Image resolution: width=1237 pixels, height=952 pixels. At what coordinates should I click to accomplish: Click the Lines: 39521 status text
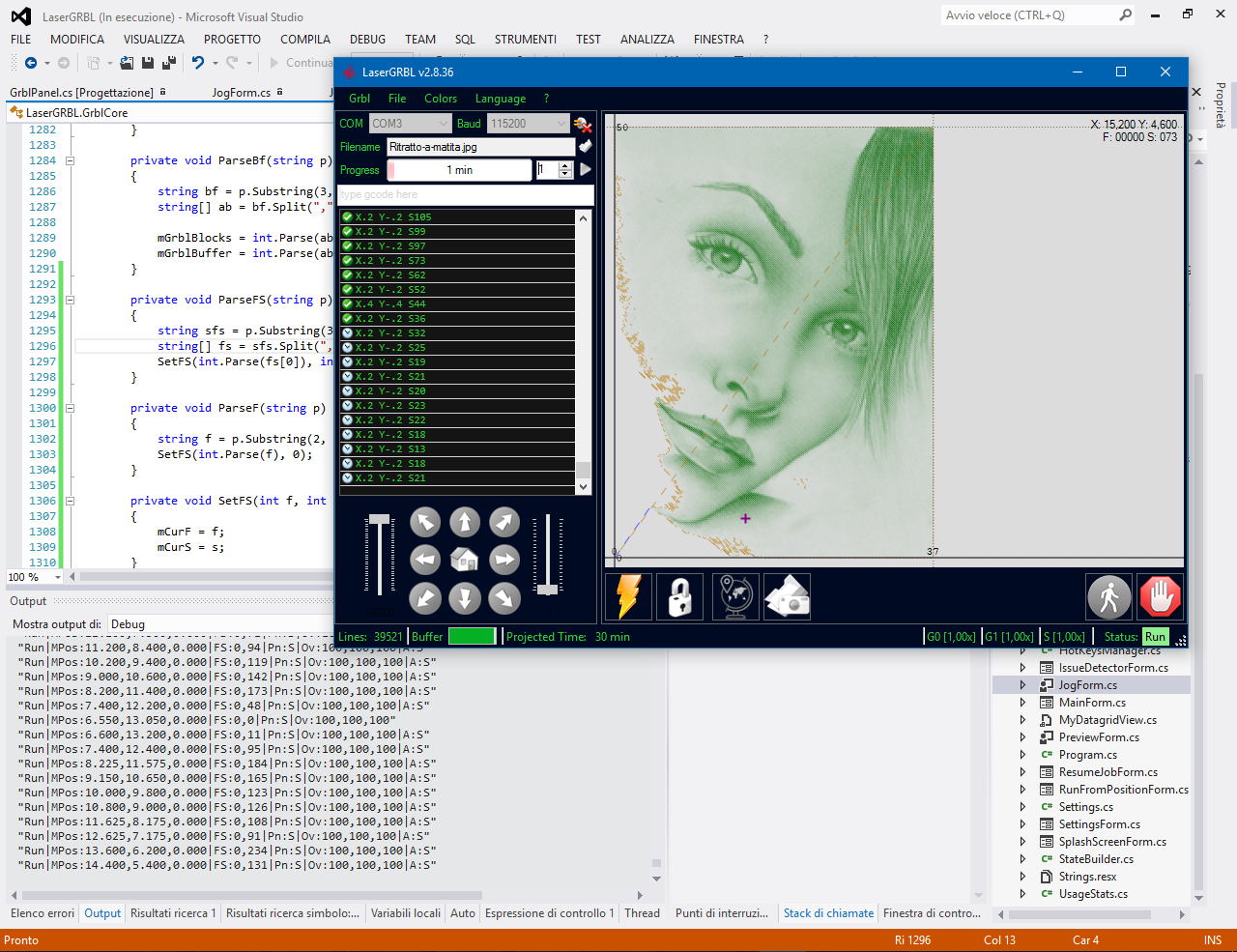coord(370,637)
